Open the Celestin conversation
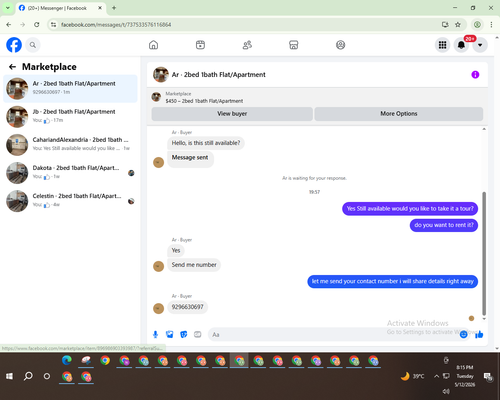The width and height of the screenshot is (500, 400). click(x=70, y=201)
